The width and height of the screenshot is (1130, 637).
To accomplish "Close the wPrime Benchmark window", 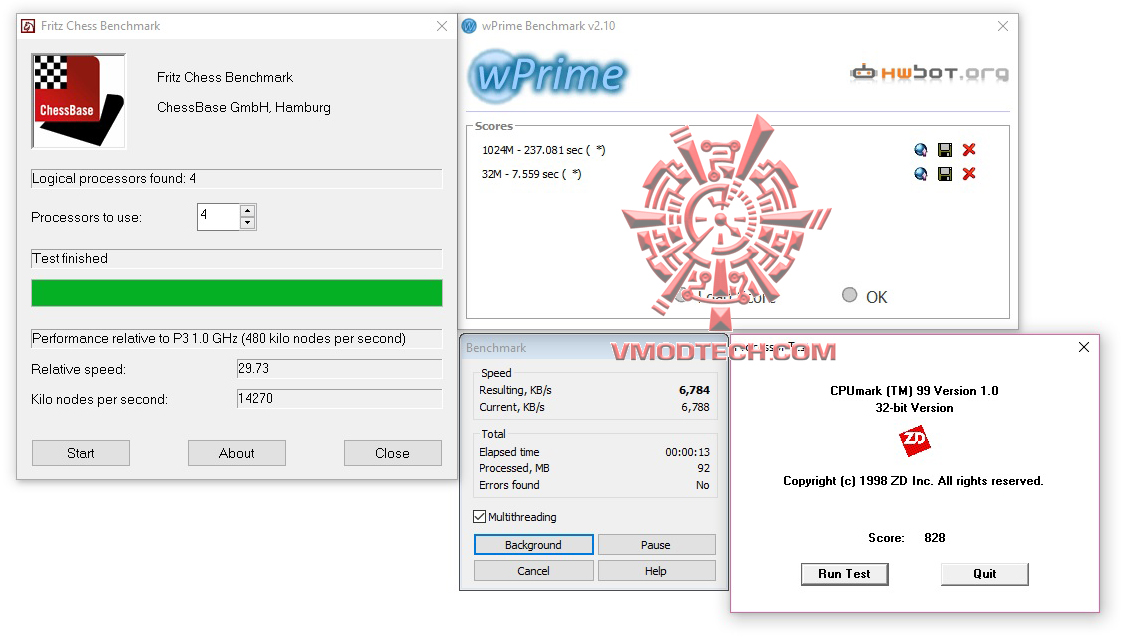I will click(1002, 26).
